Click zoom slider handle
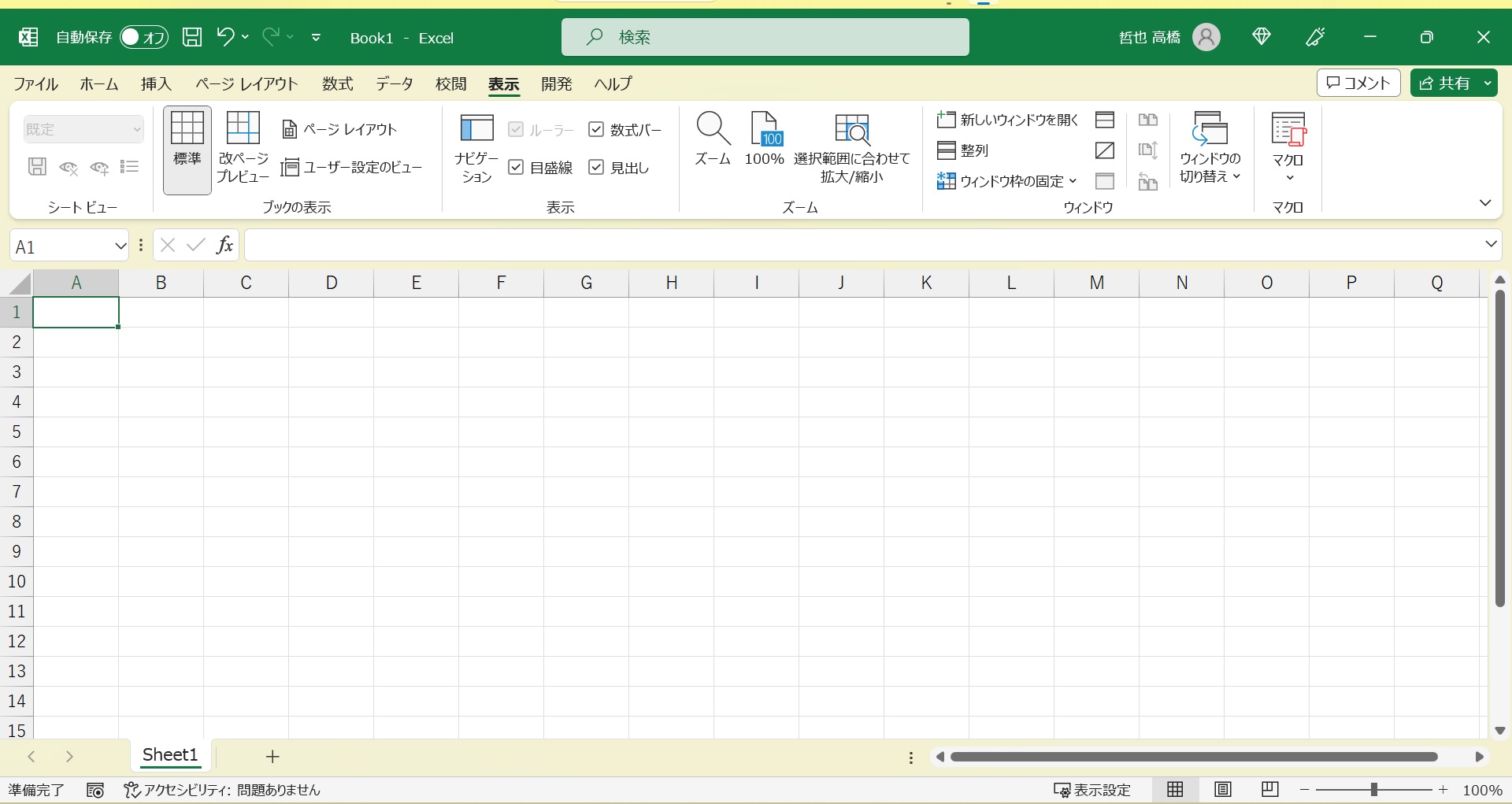 [1374, 790]
